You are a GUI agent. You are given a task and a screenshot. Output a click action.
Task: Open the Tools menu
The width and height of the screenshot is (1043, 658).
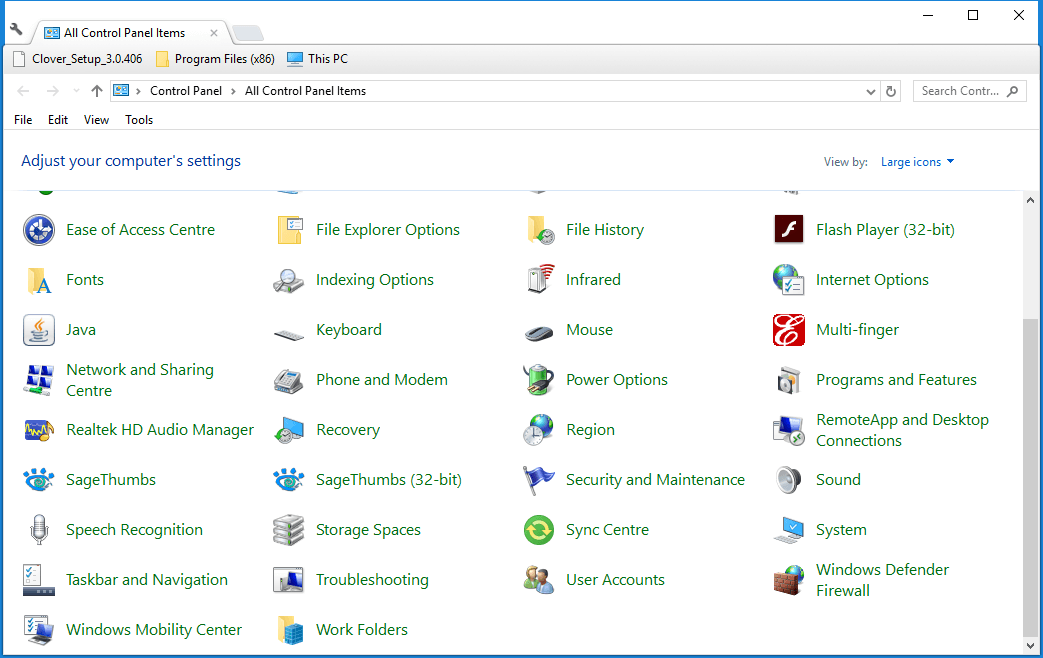139,120
